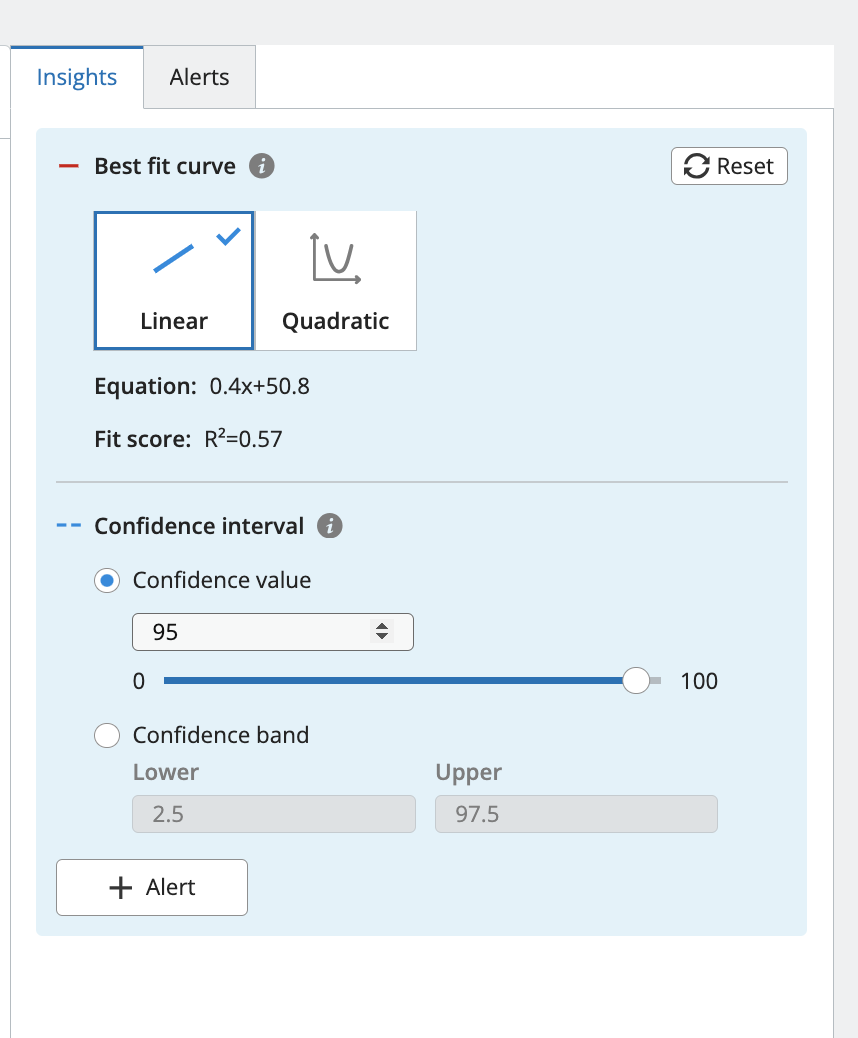Click the blue dashed Confidence interval icon
858x1038 pixels.
(68, 526)
